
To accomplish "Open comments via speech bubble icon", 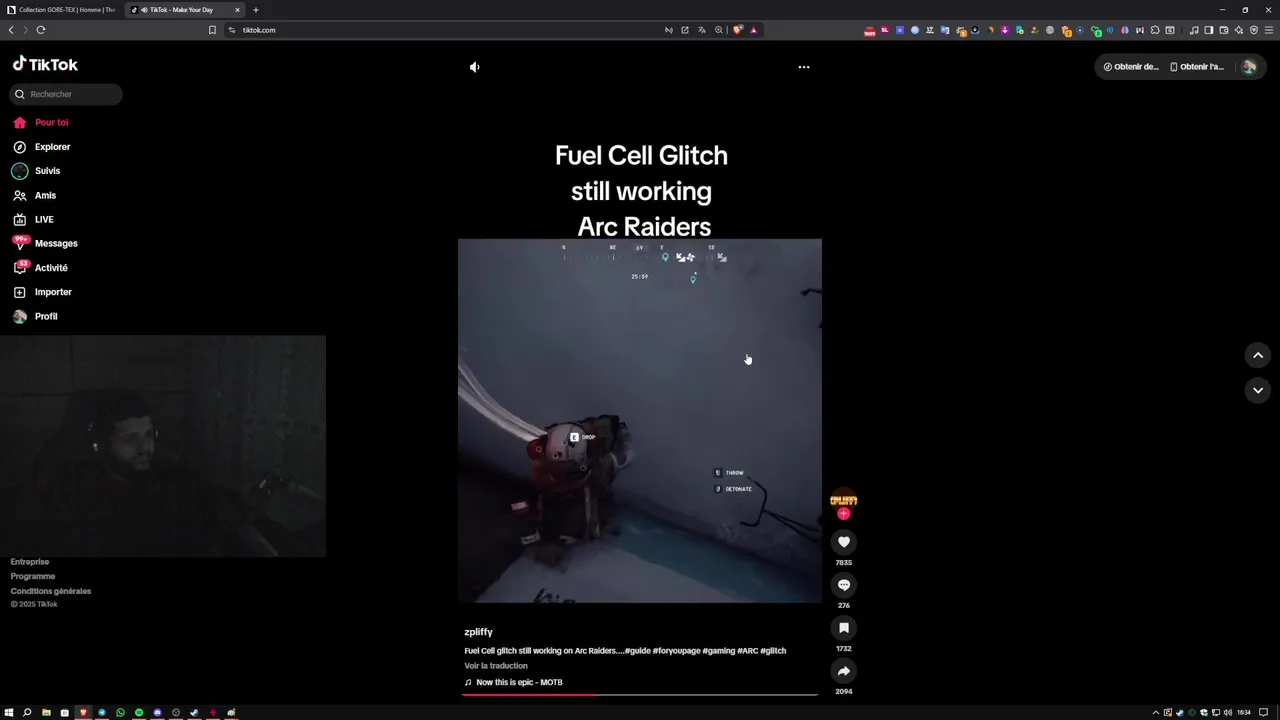I will [843, 585].
